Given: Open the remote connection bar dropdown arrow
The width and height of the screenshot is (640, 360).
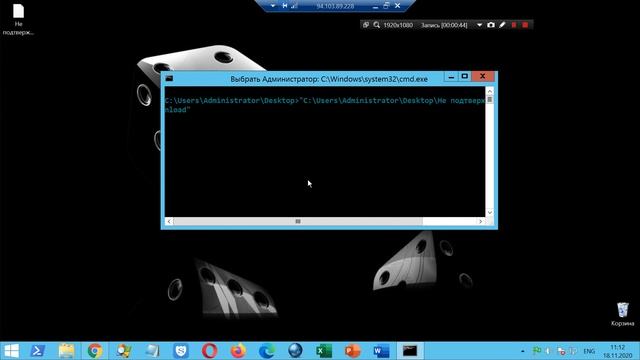Looking at the screenshot, I should coord(273,6).
